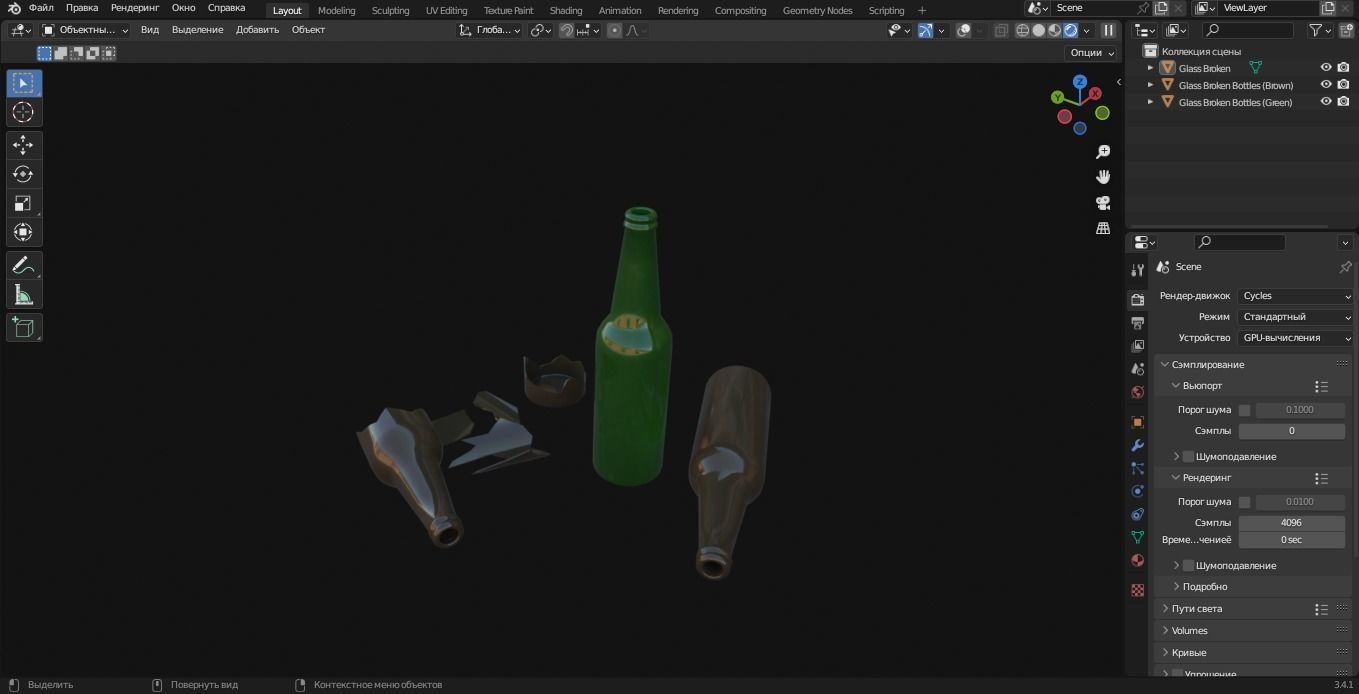This screenshot has width=1359, height=694.
Task: Switch to the Shading workspace tab
Action: pos(566,10)
